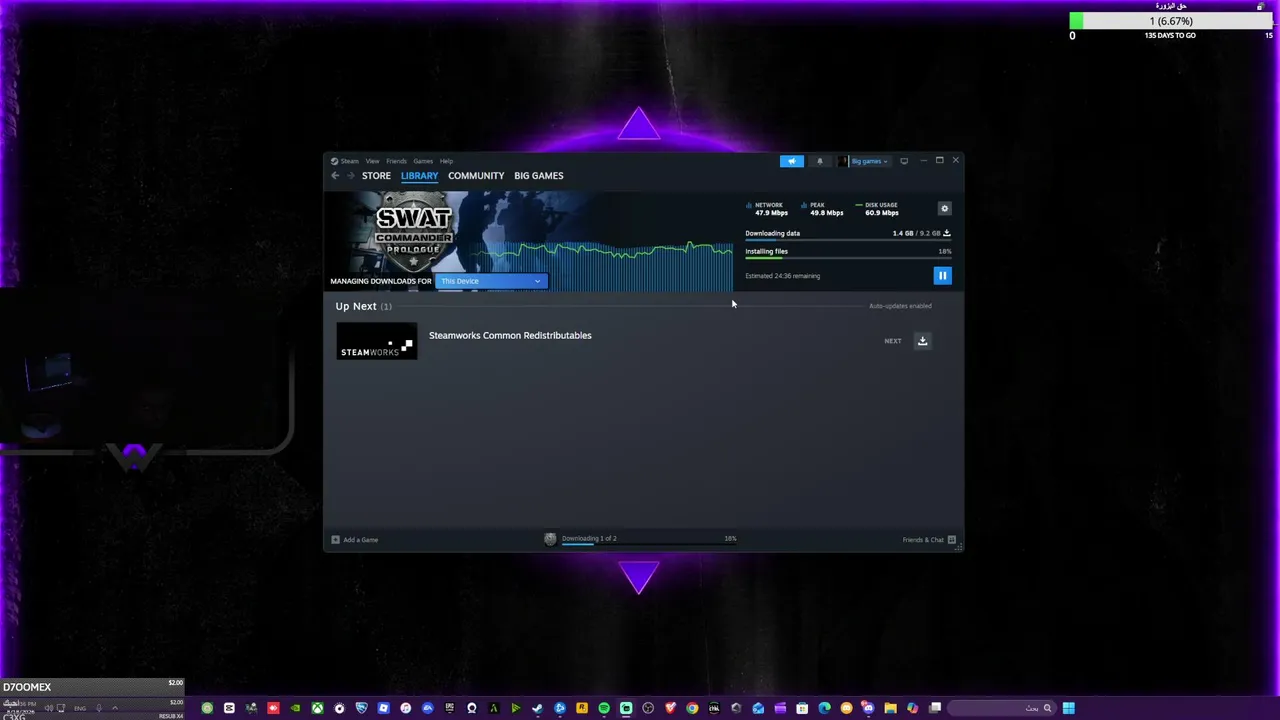Click the PEAK 49.8 Mbps stat
Viewport: 1280px width, 720px height.
(823, 209)
